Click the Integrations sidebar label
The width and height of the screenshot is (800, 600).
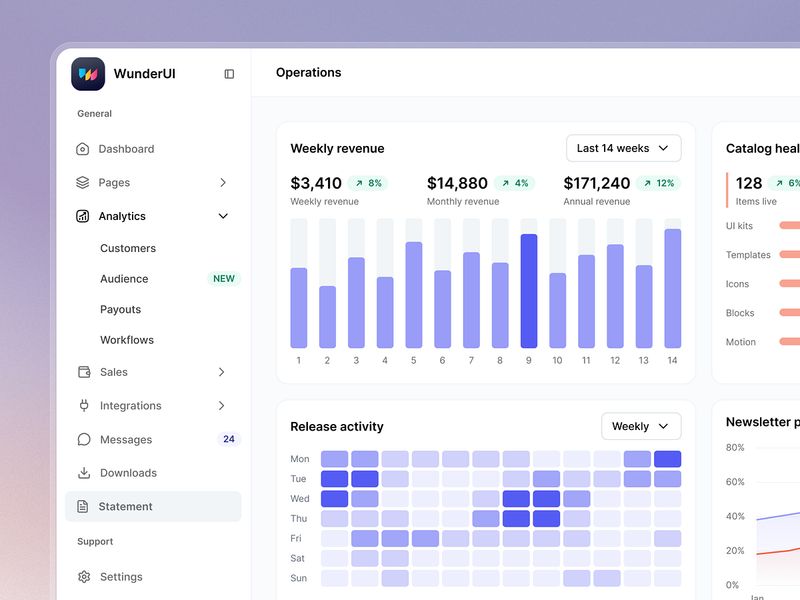pyautogui.click(x=131, y=406)
